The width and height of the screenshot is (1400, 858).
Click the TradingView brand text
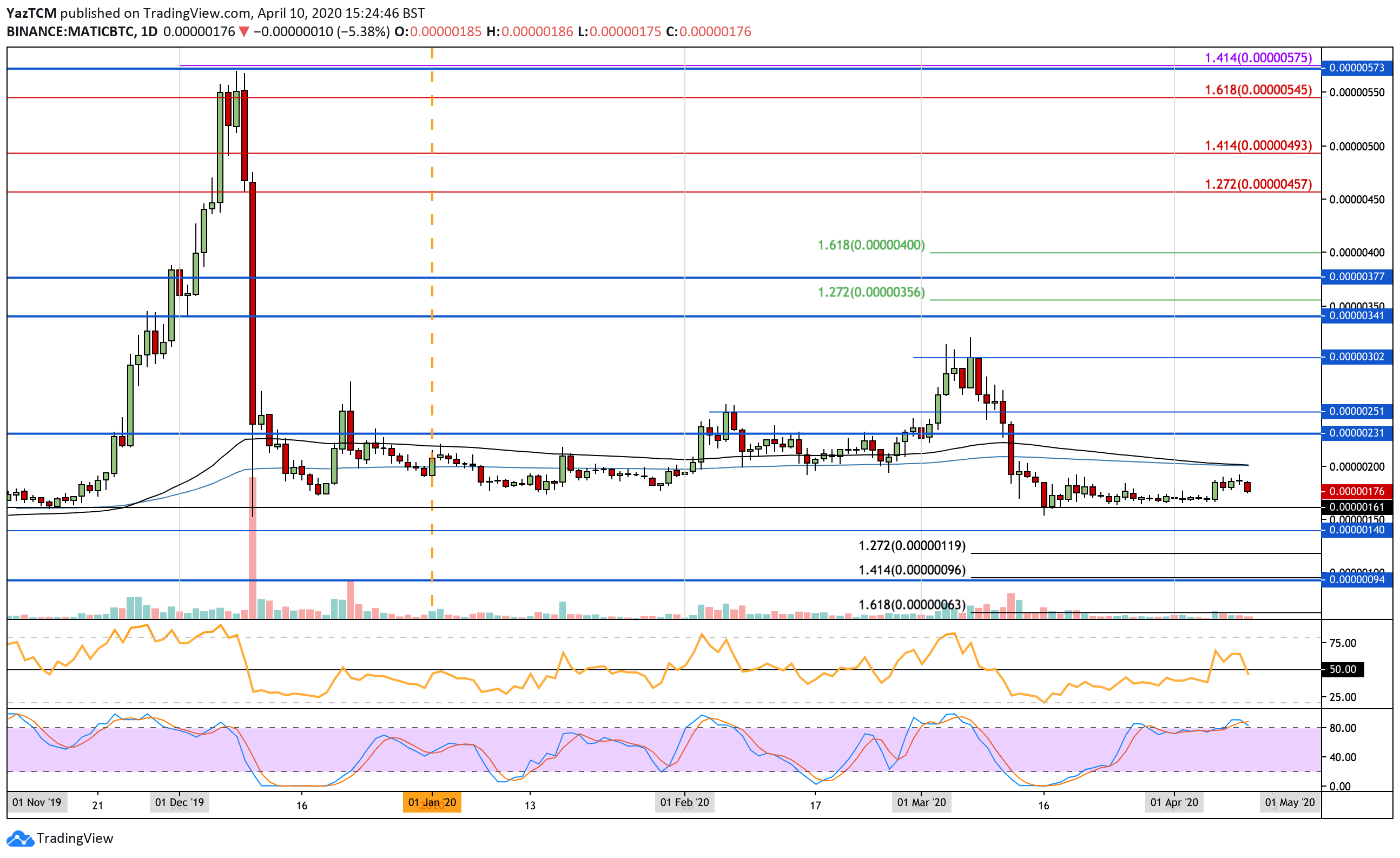point(75,839)
